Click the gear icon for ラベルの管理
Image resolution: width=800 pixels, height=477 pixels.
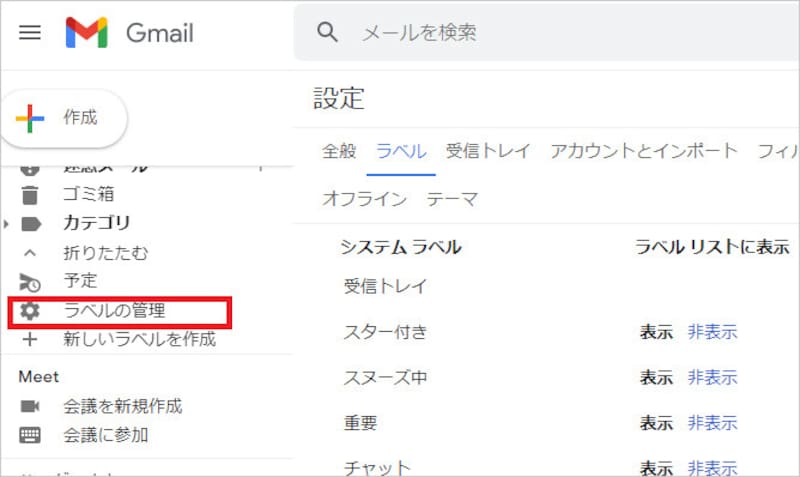point(30,311)
